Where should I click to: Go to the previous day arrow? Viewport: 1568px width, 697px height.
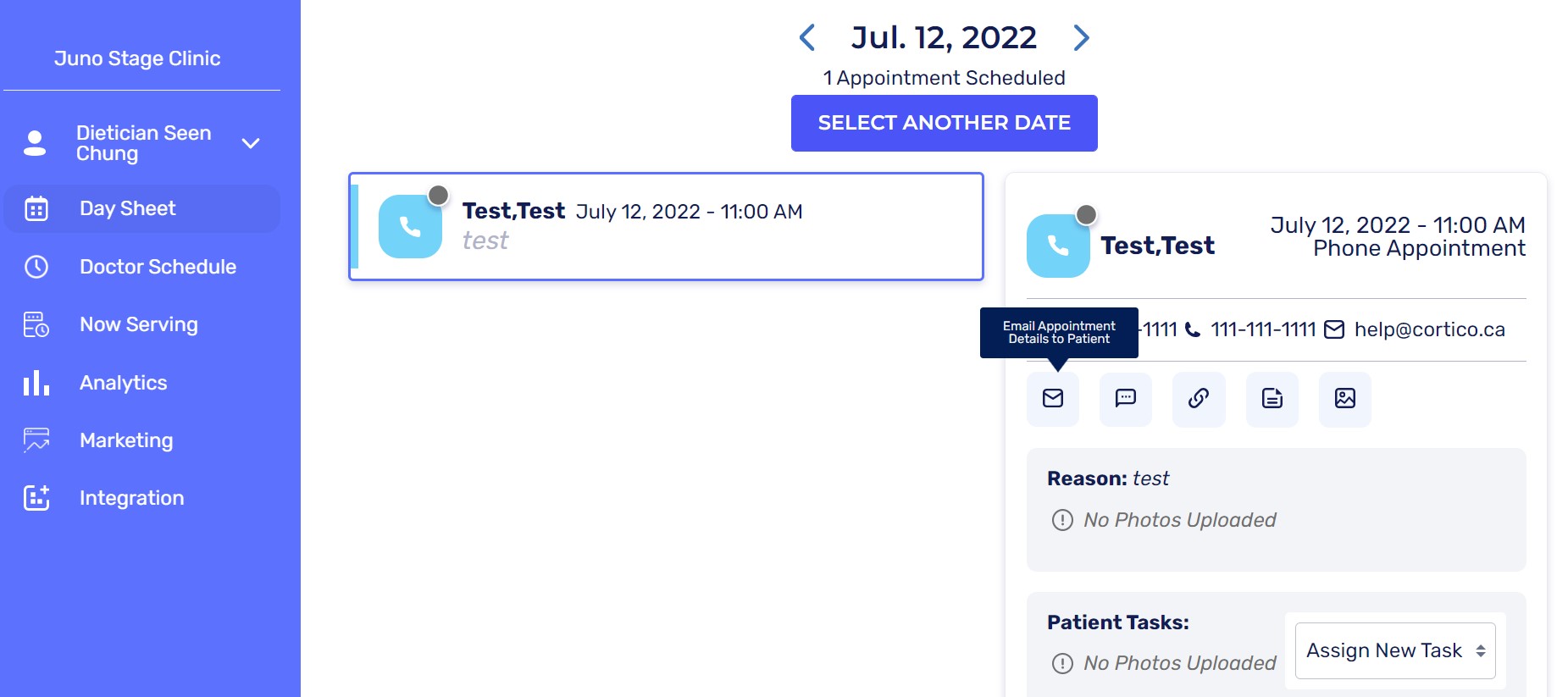pos(807,37)
